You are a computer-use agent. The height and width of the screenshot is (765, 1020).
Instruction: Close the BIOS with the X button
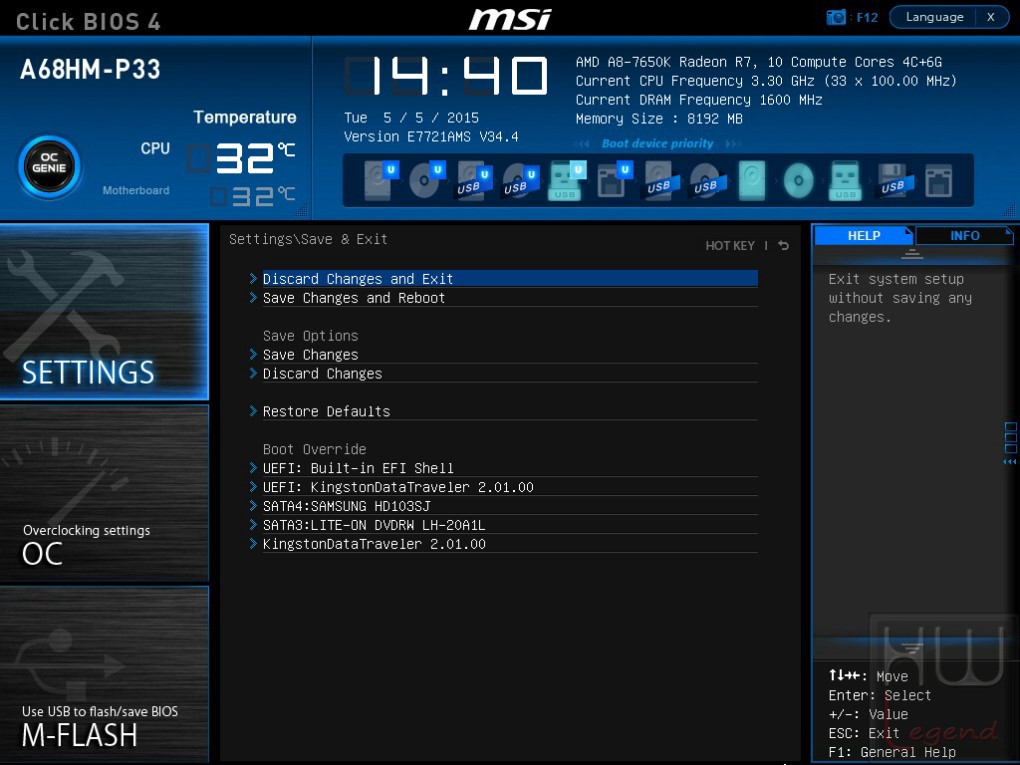pyautogui.click(x=991, y=18)
